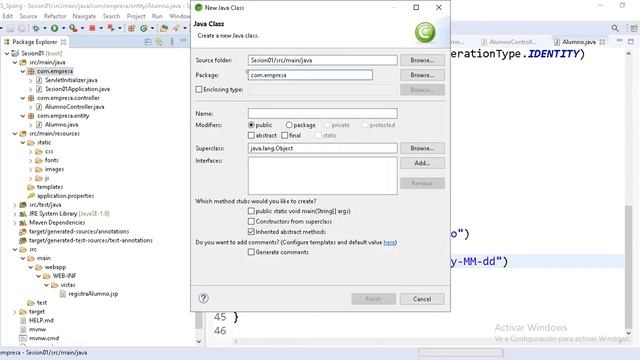Click the Search flashlight icon in toolbar
The width and height of the screenshot is (640, 360).
coord(176,28)
